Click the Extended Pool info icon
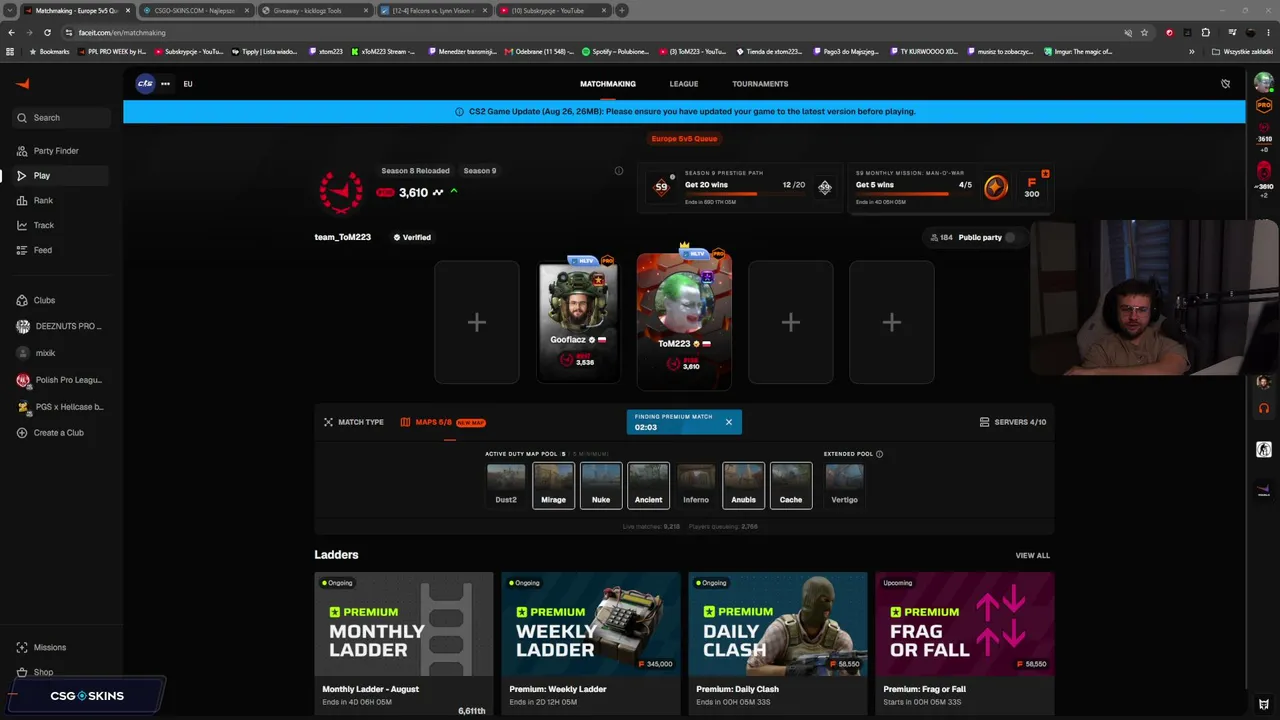 879,454
